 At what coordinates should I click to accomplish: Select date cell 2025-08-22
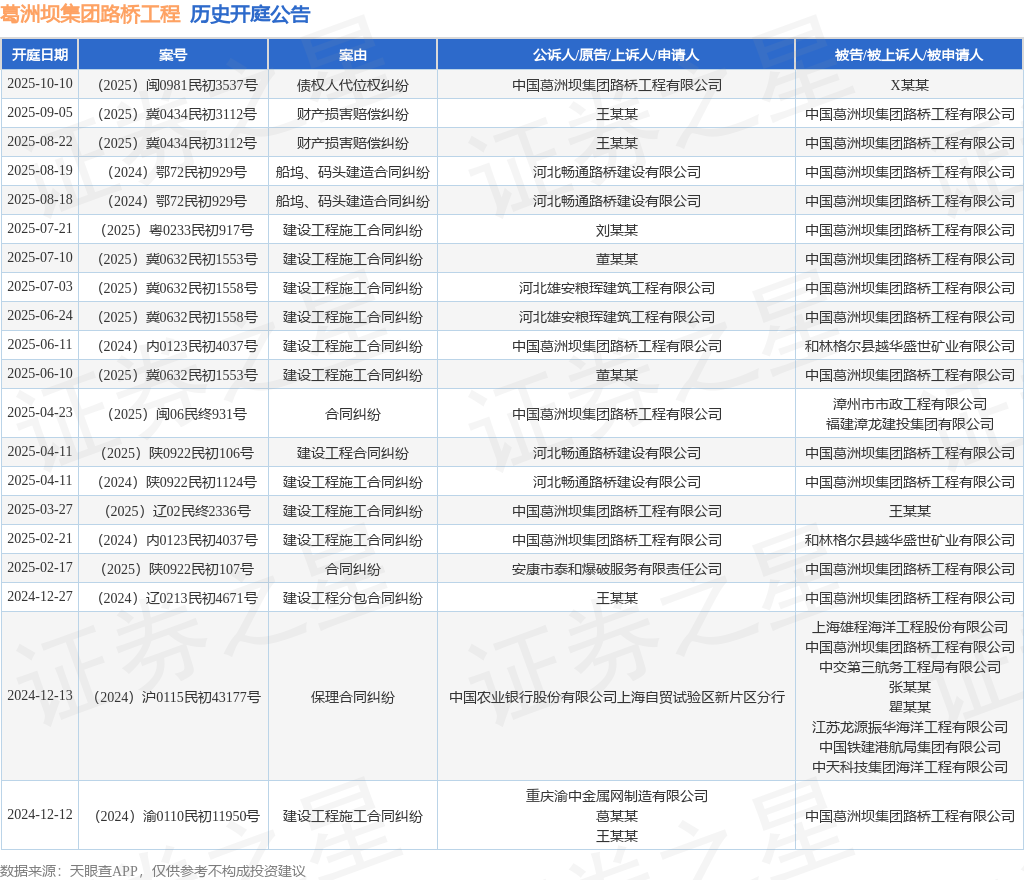click(x=40, y=142)
